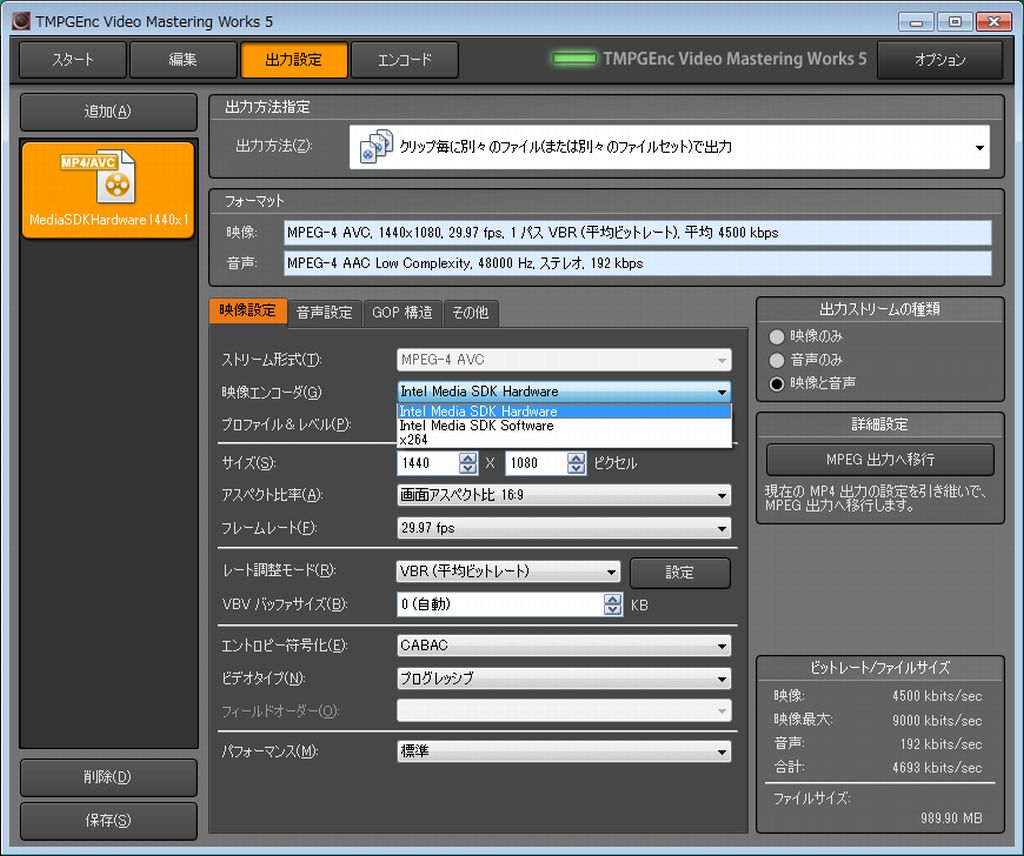Click the 削除(D) button
Viewport: 1024px width, 856px height.
[108, 777]
